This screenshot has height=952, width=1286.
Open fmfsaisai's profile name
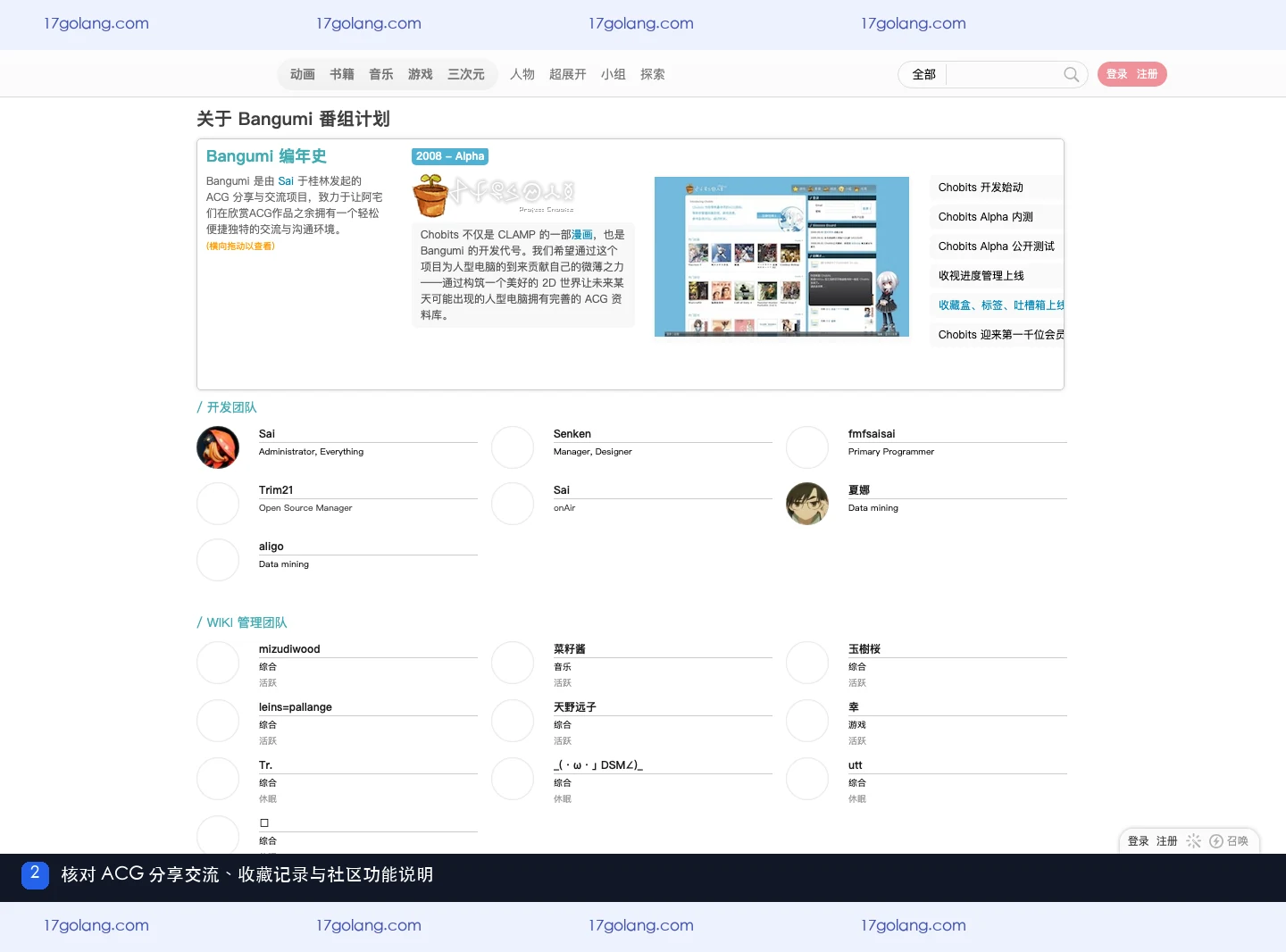[872, 434]
